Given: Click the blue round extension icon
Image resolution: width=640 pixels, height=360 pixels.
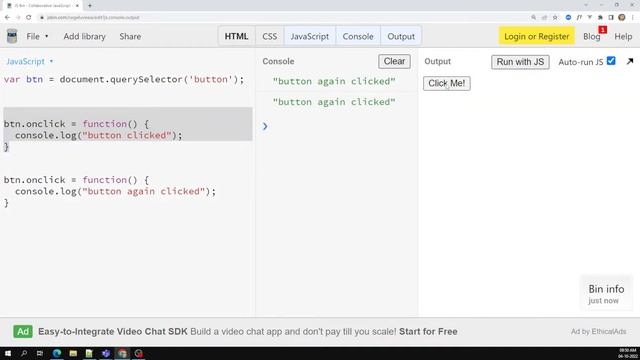Looking at the screenshot, I should (568, 18).
